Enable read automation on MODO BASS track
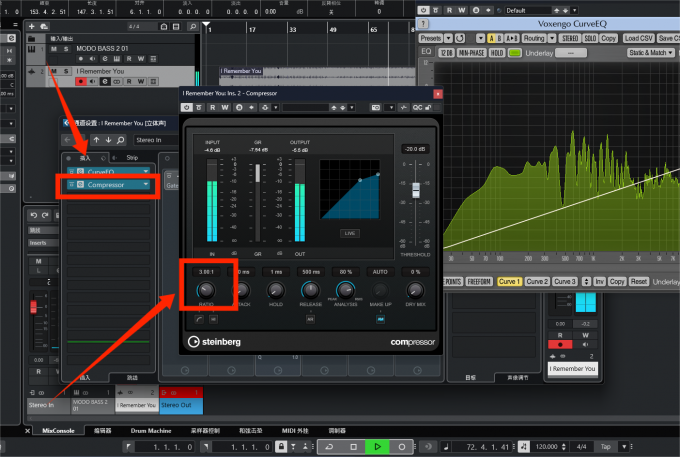 tap(129, 59)
